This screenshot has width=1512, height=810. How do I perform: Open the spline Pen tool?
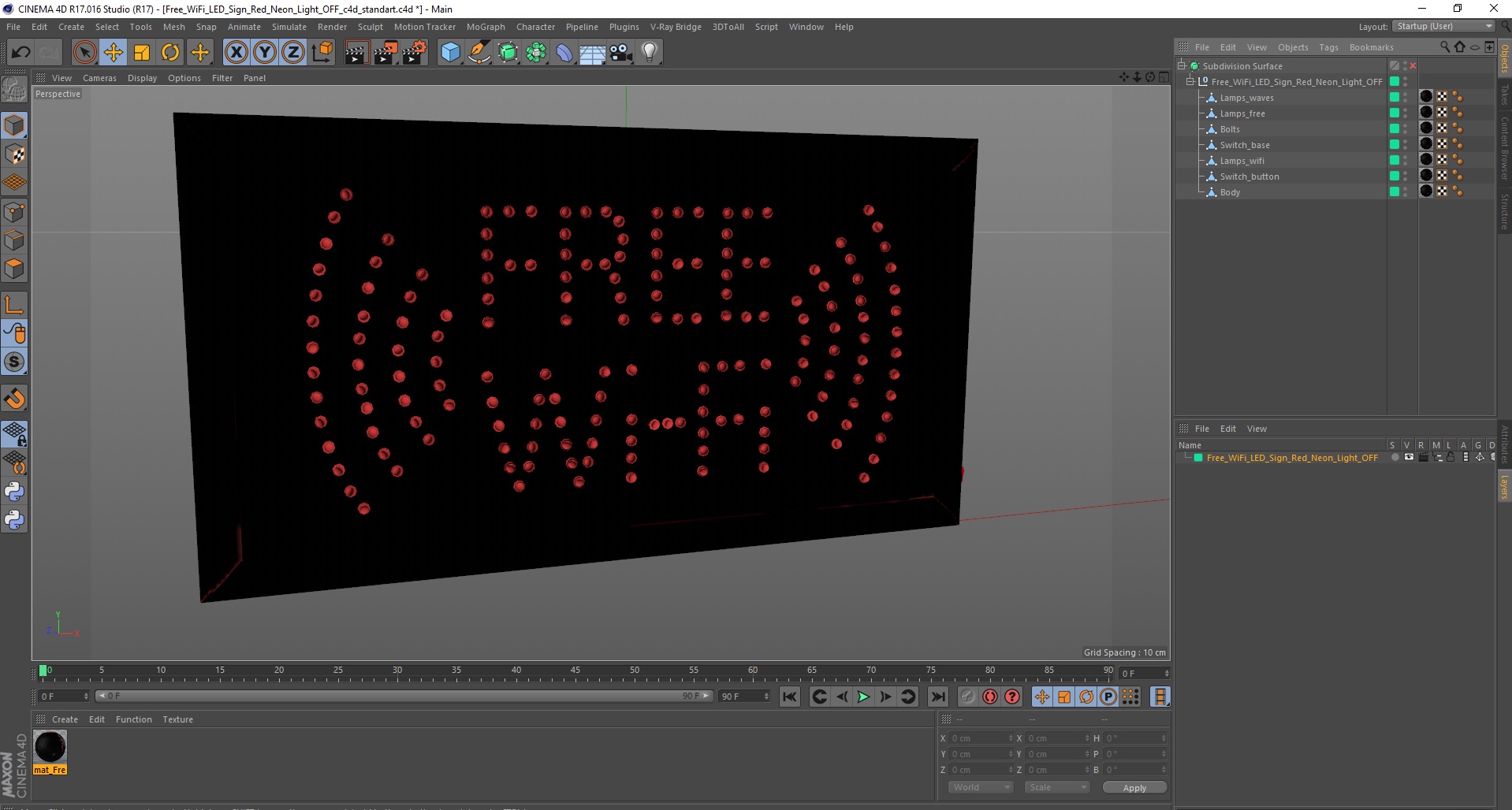[479, 53]
